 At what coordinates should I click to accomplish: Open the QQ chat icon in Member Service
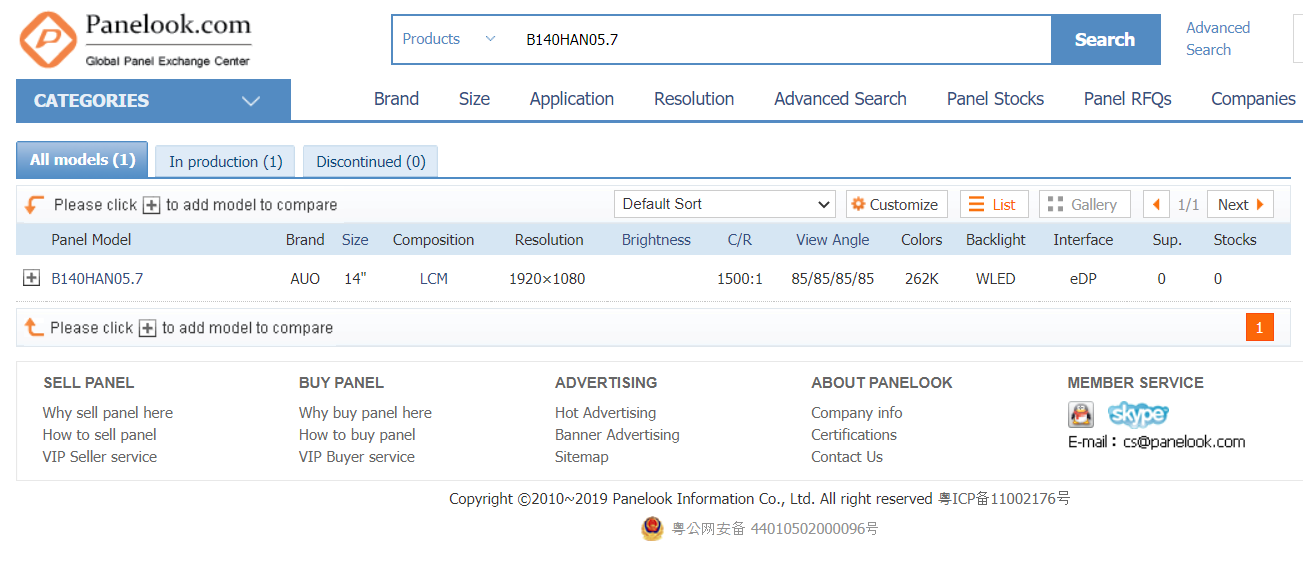pyautogui.click(x=1080, y=413)
